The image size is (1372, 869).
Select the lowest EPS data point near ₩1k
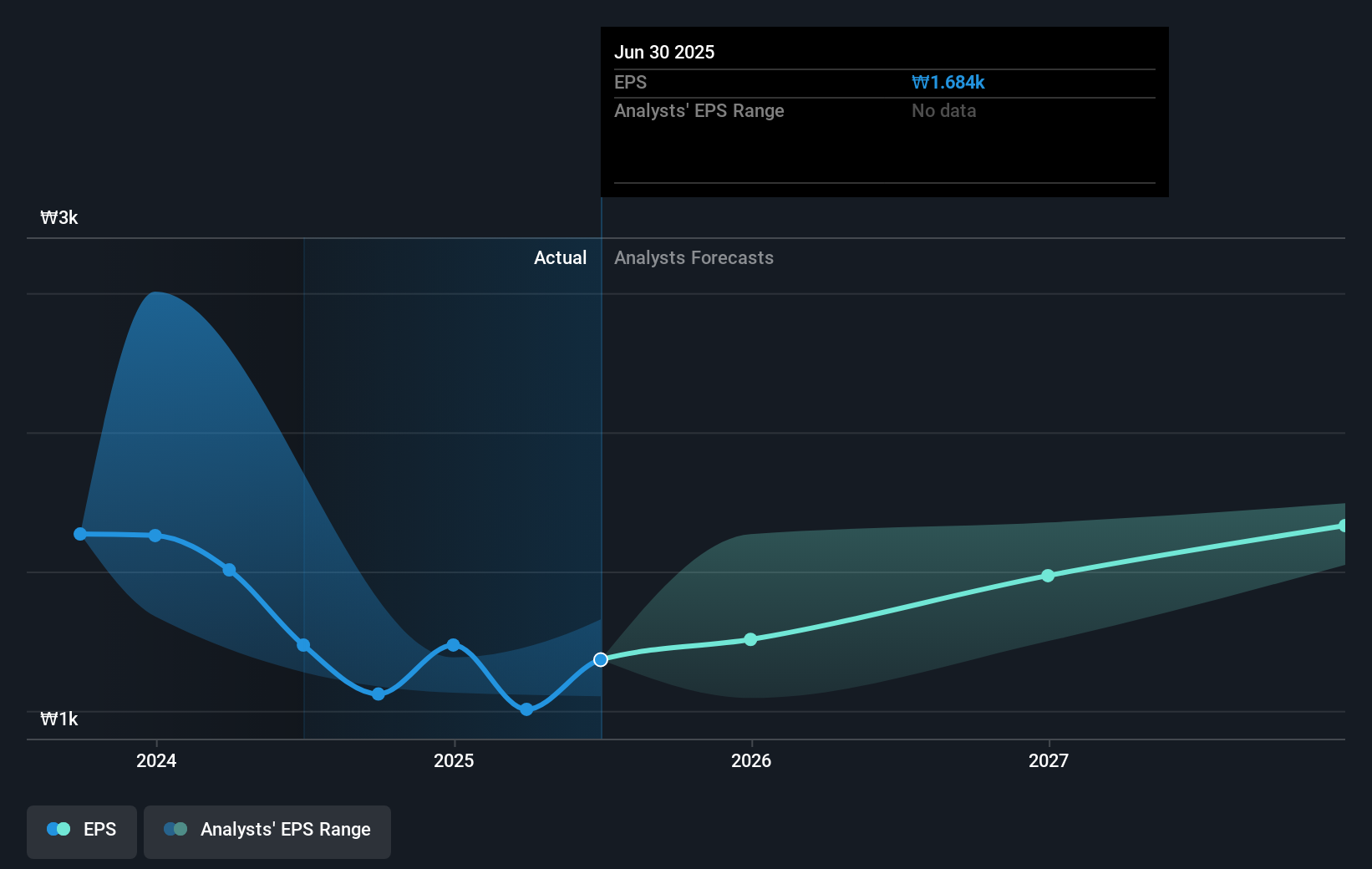coord(526,709)
